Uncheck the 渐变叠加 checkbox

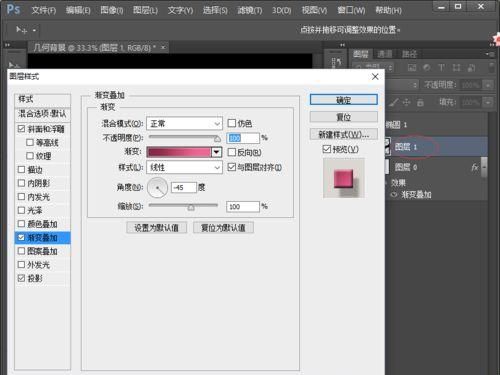click(21, 237)
